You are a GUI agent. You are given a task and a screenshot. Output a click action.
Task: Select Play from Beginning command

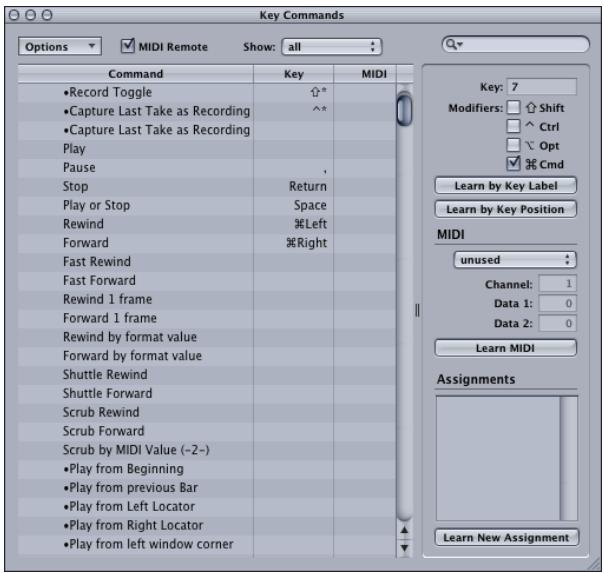pos(206,469)
